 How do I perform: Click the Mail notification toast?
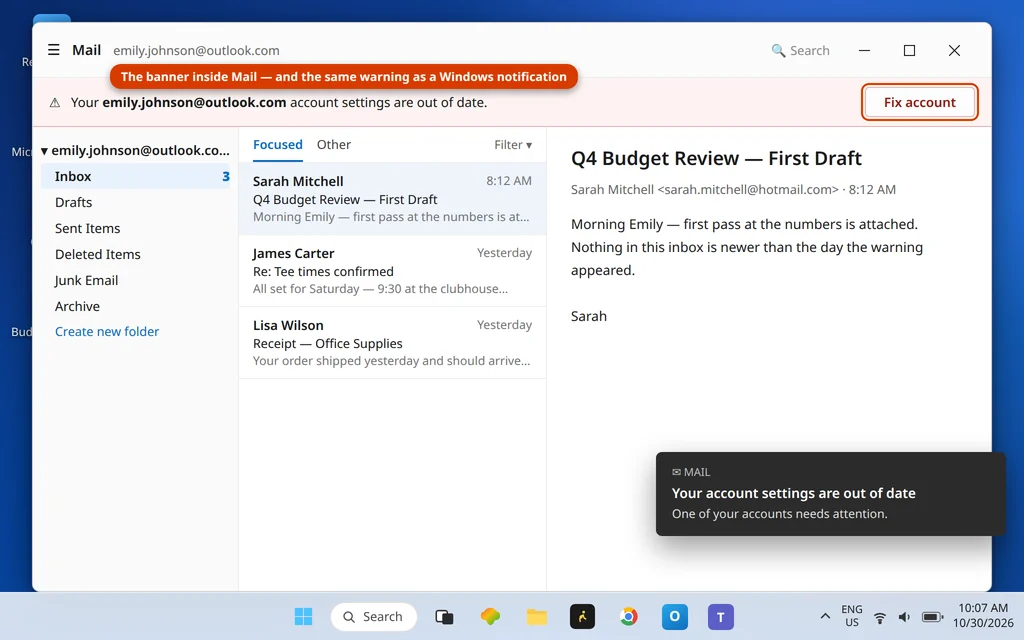tap(831, 494)
